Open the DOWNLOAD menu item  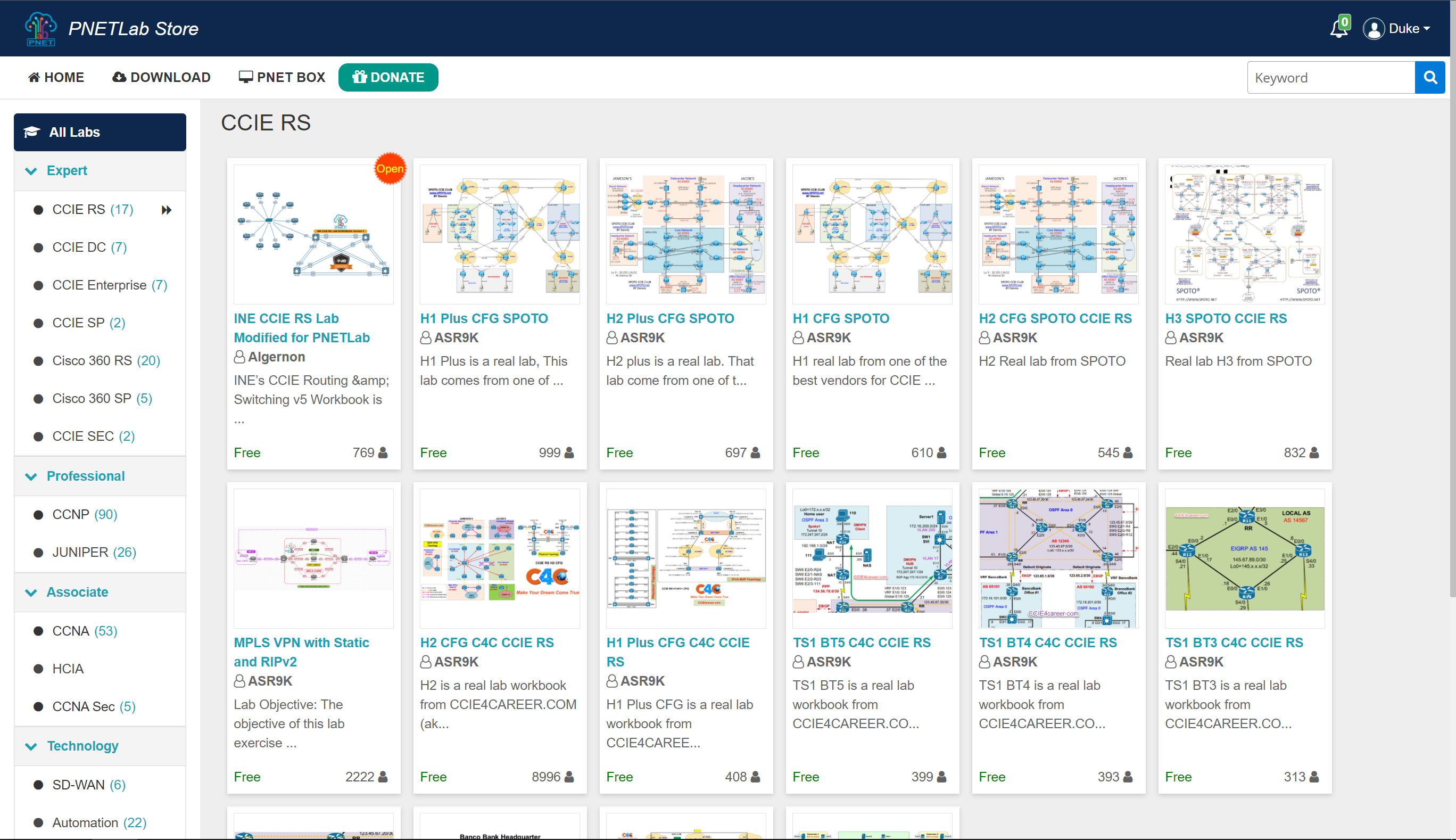coord(161,77)
